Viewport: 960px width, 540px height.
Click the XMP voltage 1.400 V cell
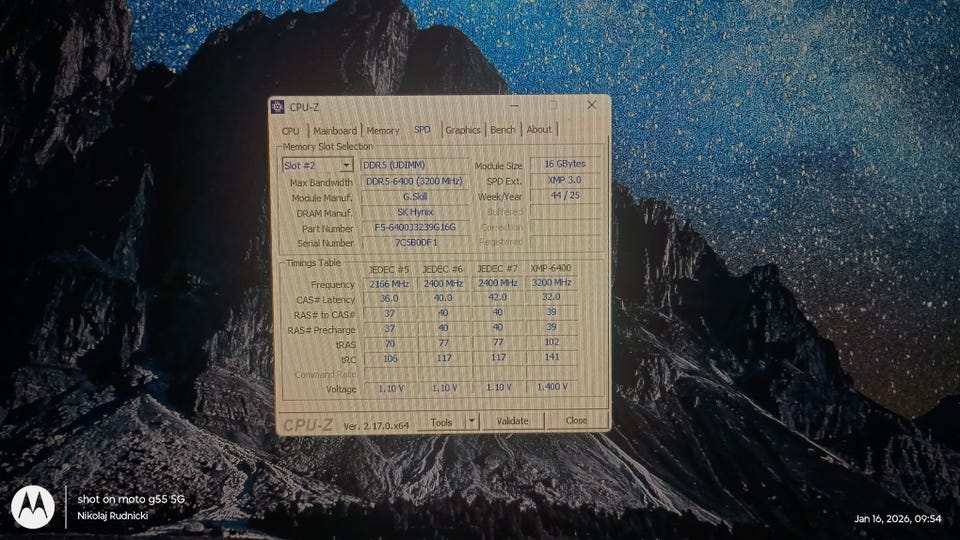(x=551, y=387)
